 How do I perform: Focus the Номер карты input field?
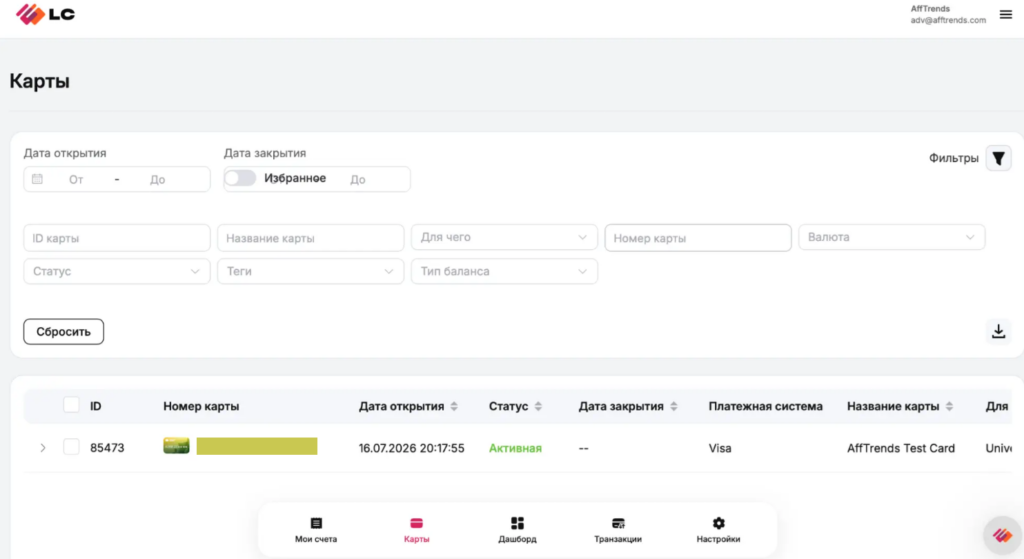698,238
